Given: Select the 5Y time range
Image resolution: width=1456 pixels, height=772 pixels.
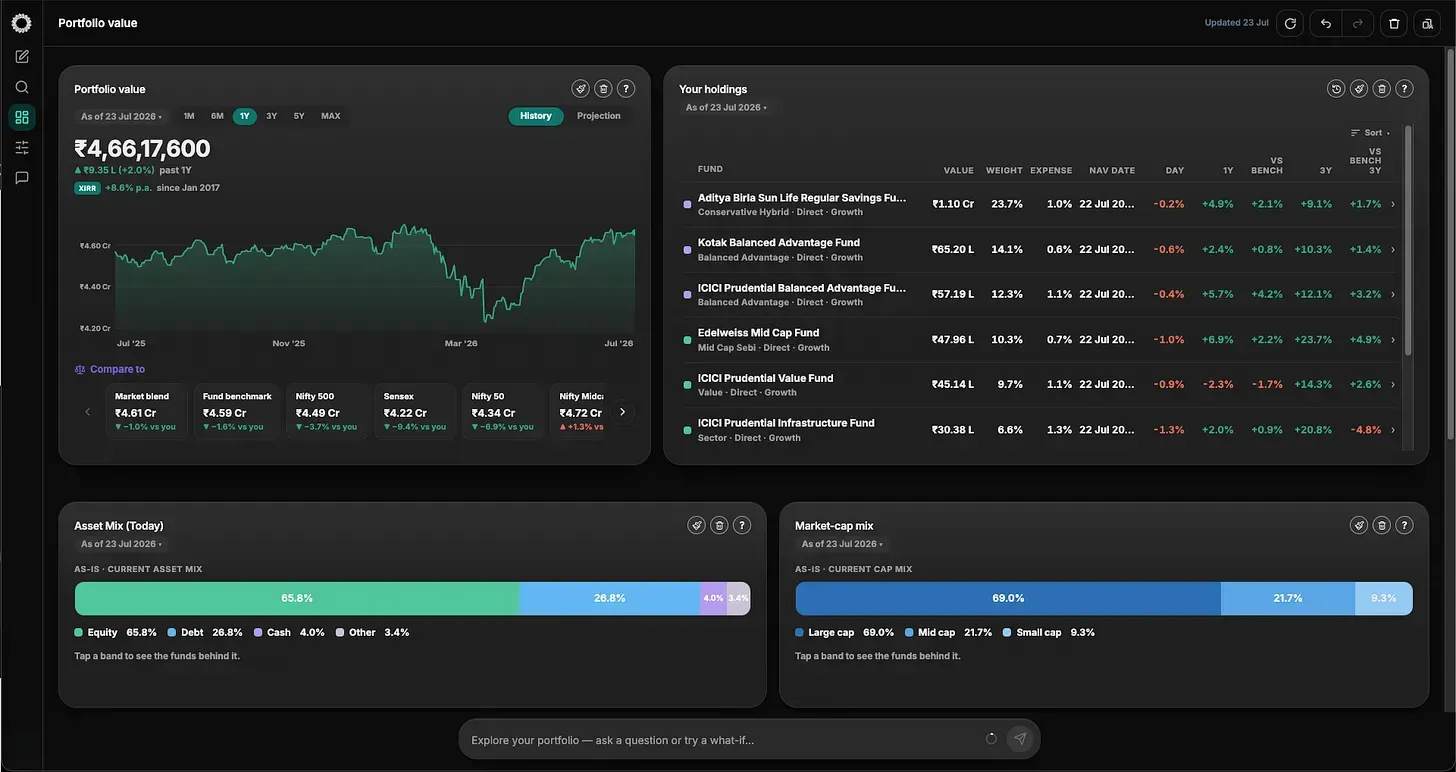Looking at the screenshot, I should coord(299,116).
